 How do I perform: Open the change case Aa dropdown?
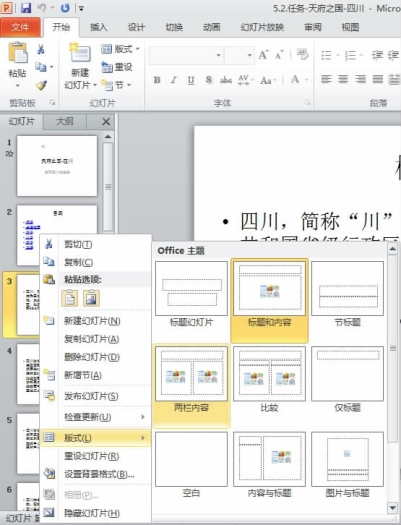click(268, 80)
